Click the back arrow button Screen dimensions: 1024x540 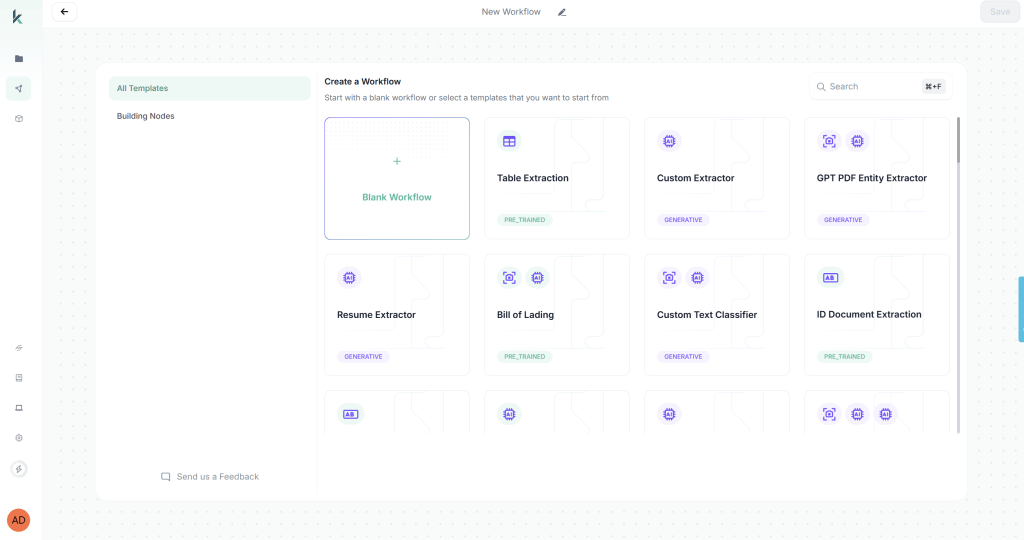click(x=64, y=12)
